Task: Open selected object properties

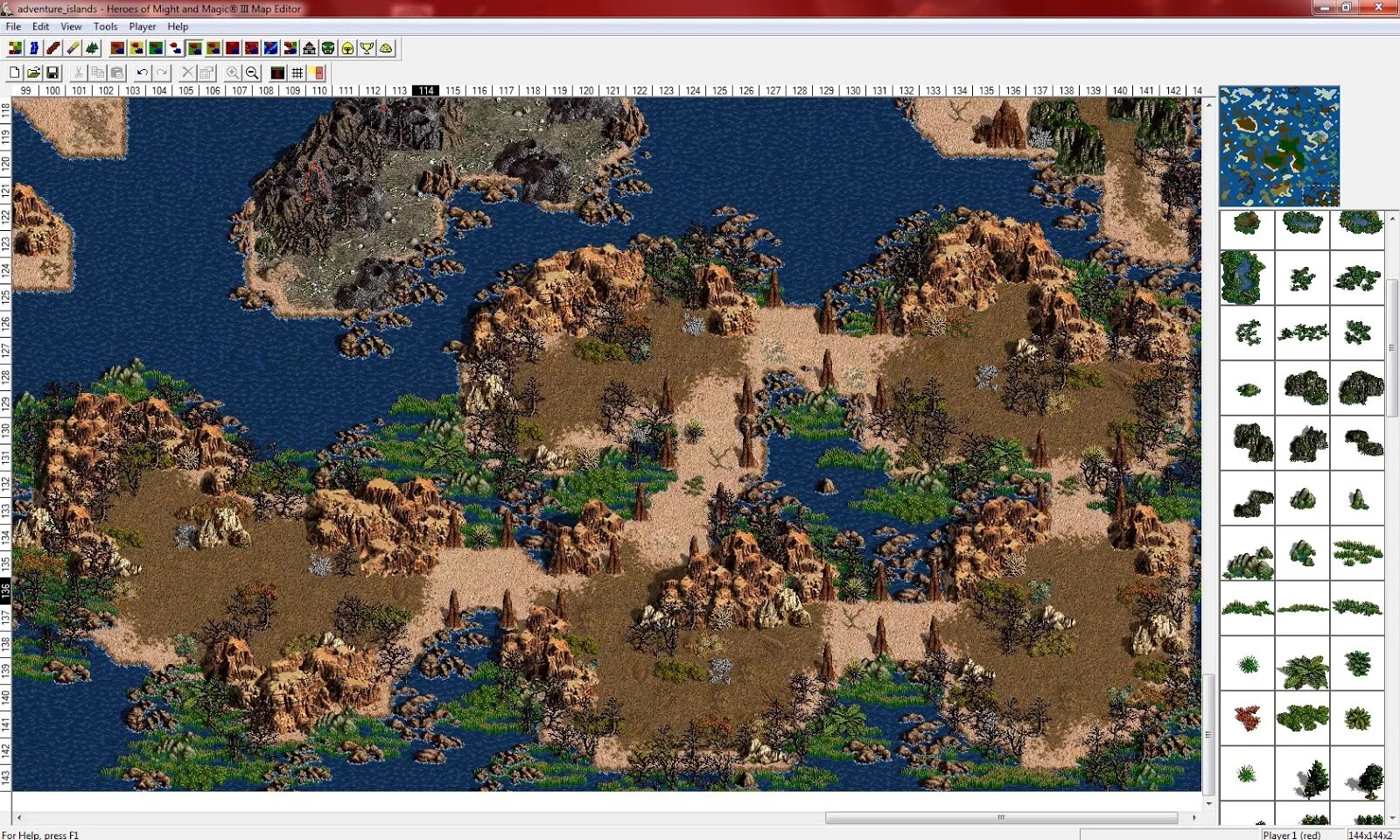Action: [206, 73]
